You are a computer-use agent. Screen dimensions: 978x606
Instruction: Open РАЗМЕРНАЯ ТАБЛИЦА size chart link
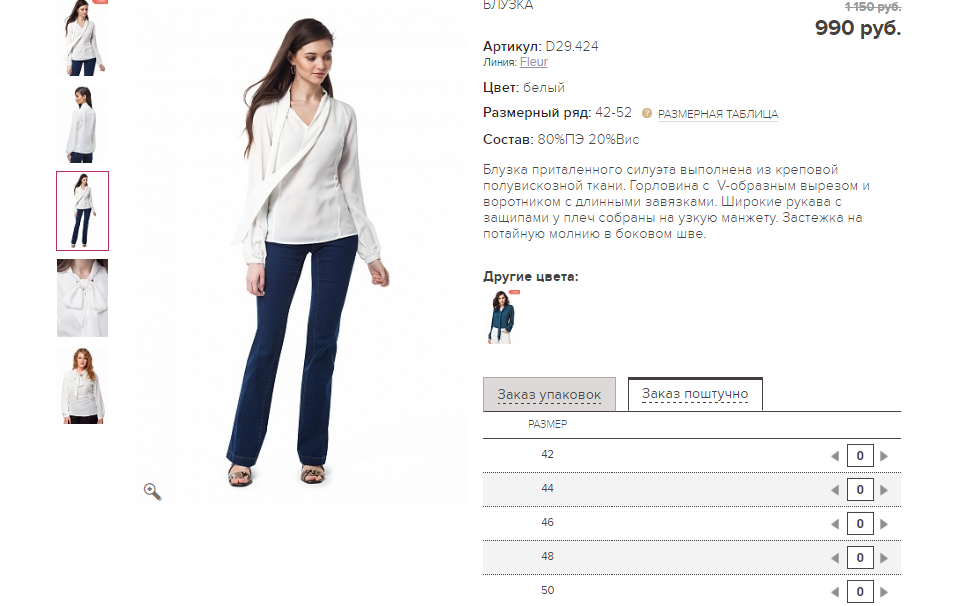click(718, 114)
